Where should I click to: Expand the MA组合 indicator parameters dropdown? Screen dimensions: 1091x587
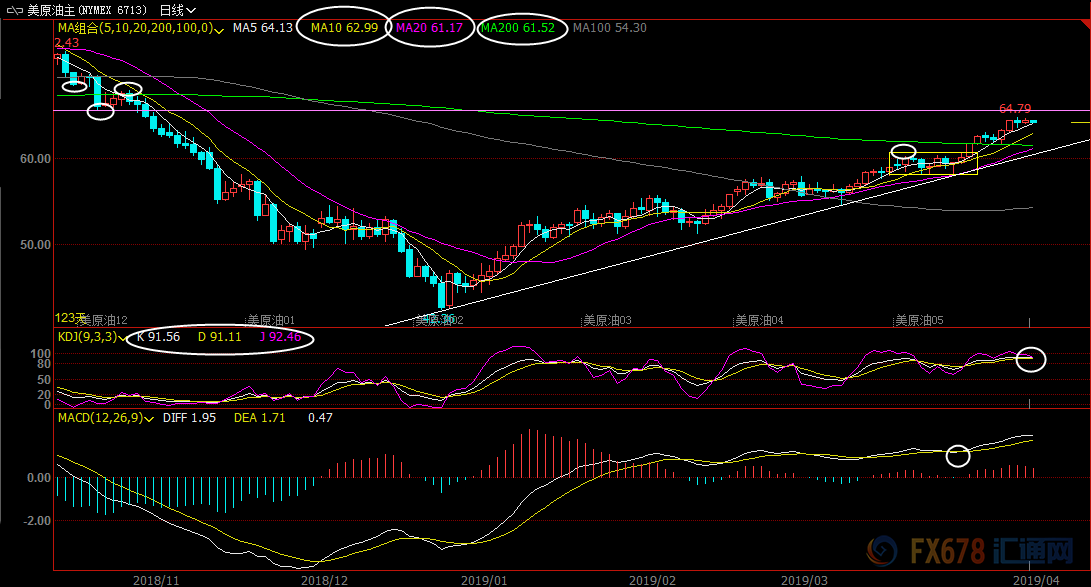pyautogui.click(x=220, y=29)
